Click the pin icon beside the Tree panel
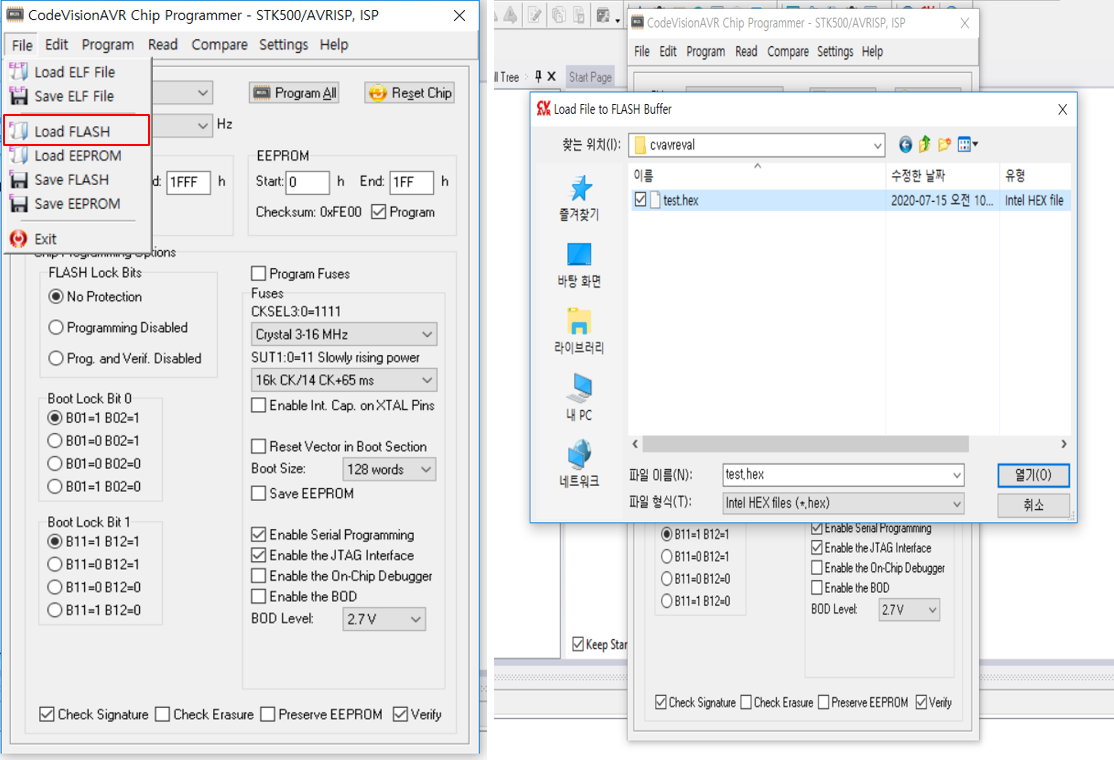Image resolution: width=1114 pixels, height=760 pixels. (538, 76)
